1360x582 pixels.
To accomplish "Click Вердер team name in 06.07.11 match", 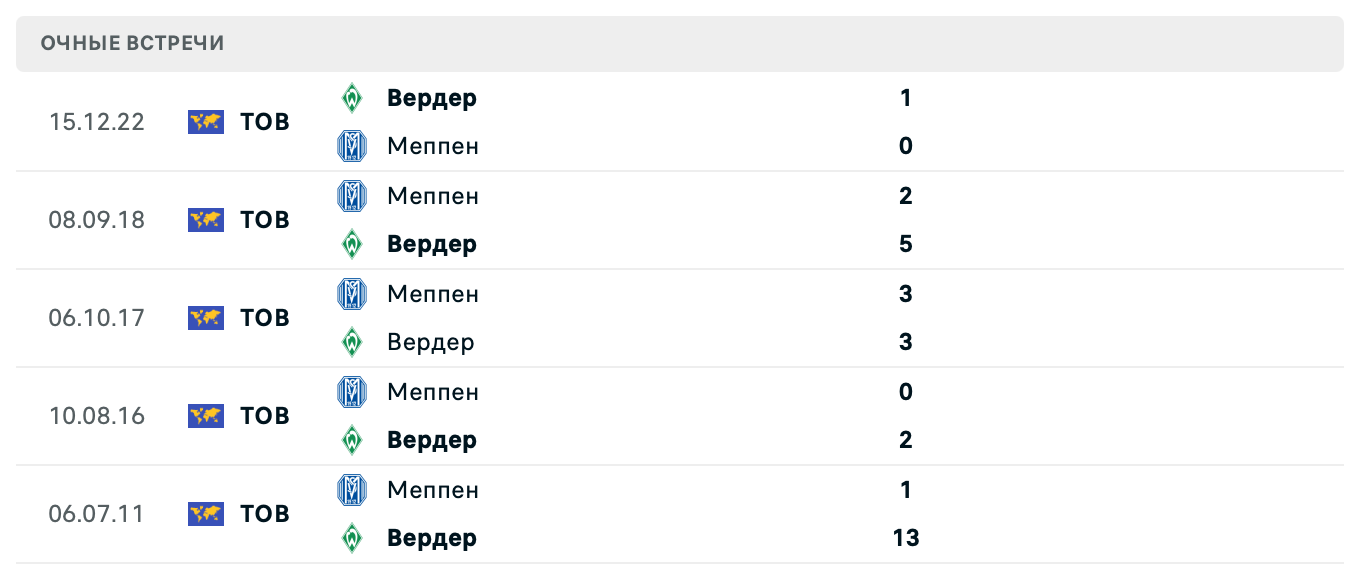I will (x=431, y=538).
